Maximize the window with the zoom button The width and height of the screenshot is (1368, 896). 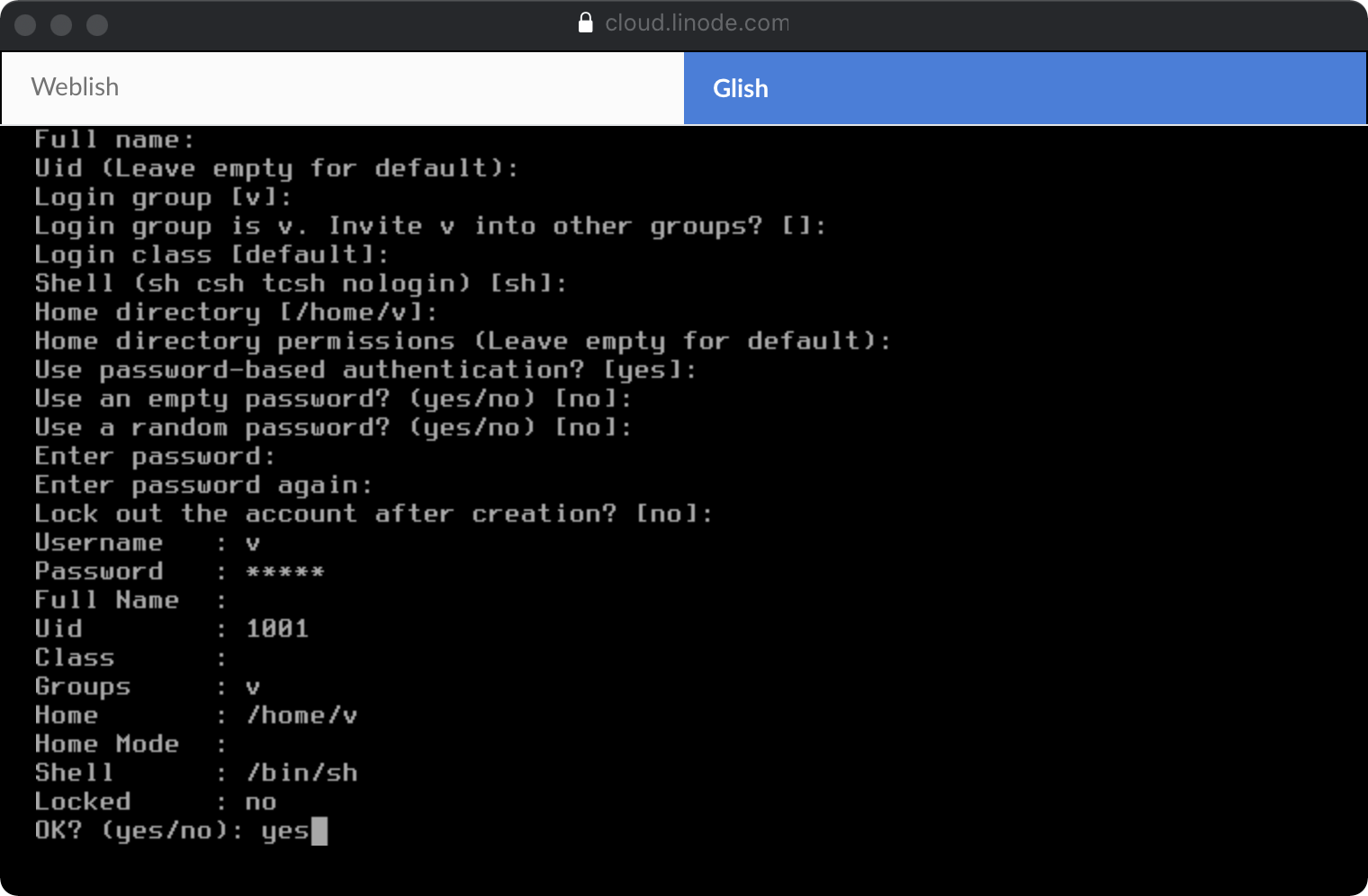coord(97,25)
